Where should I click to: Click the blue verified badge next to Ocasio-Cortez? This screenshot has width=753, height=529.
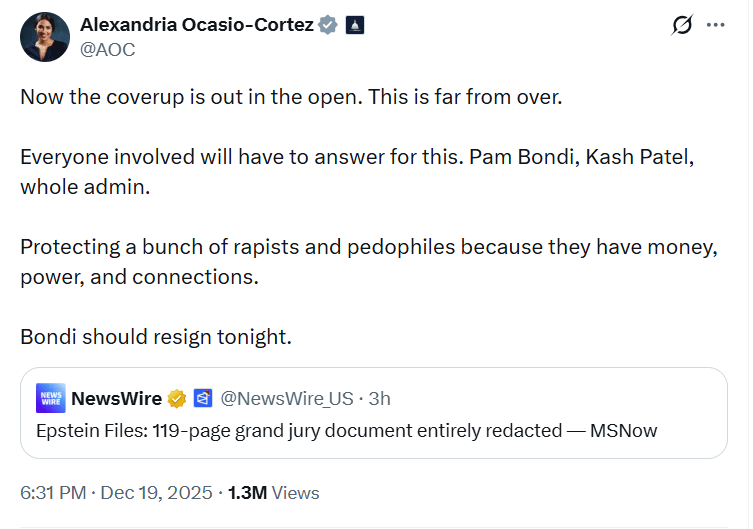pos(328,25)
